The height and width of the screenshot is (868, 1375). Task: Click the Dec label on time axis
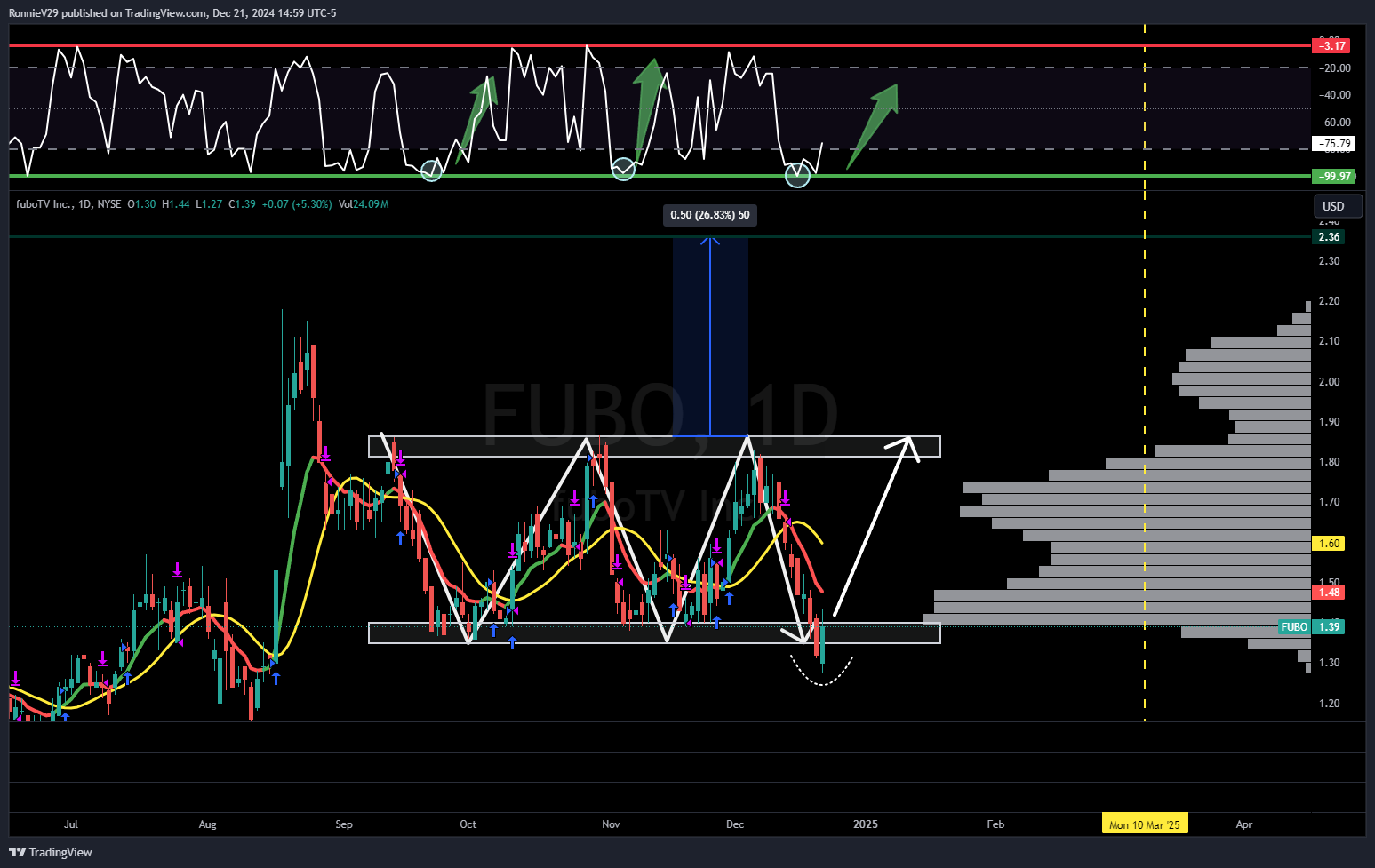point(735,824)
